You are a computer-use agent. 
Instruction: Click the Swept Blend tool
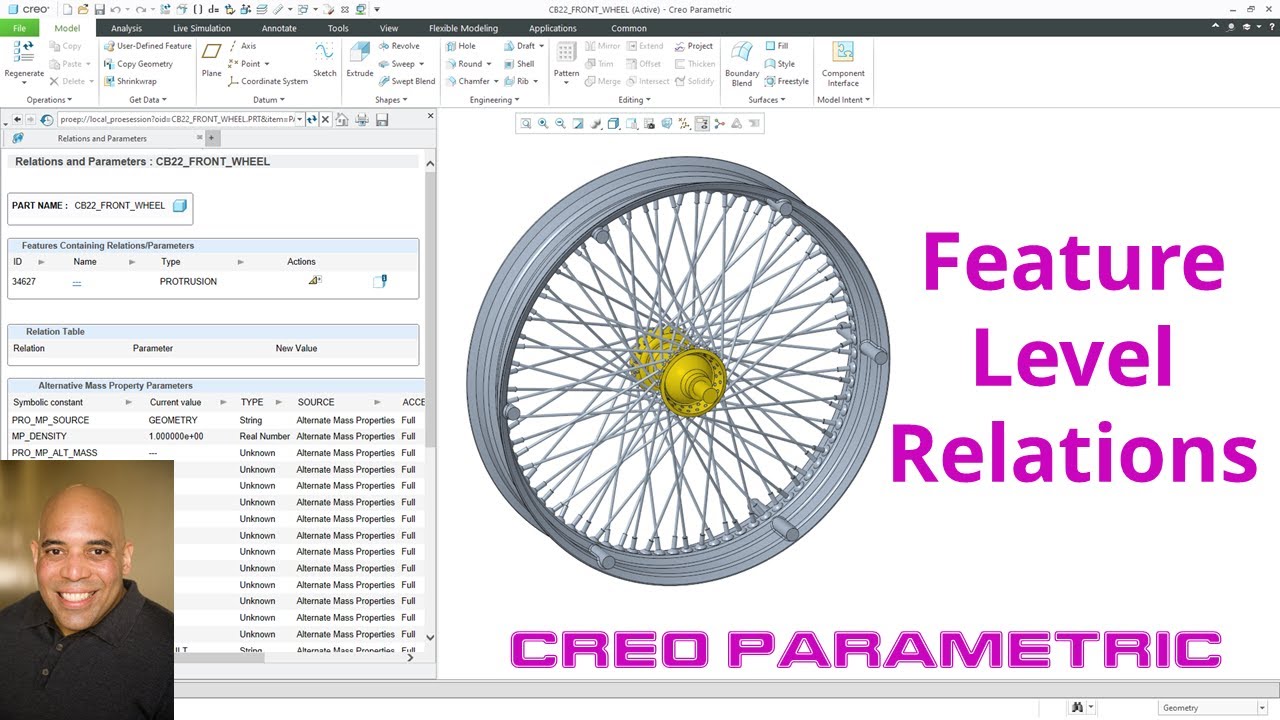(x=406, y=82)
